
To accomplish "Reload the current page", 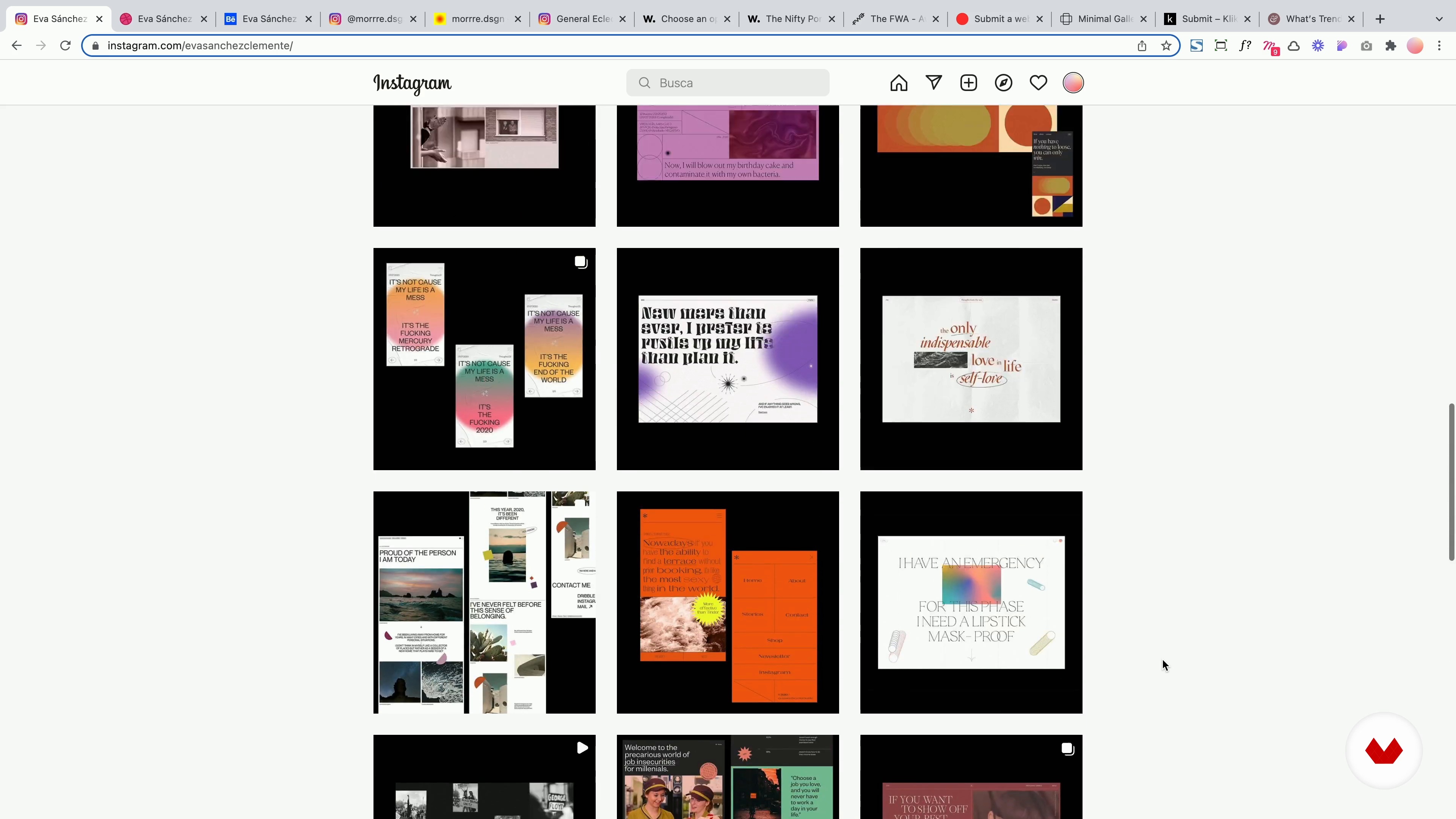I will tap(66, 46).
